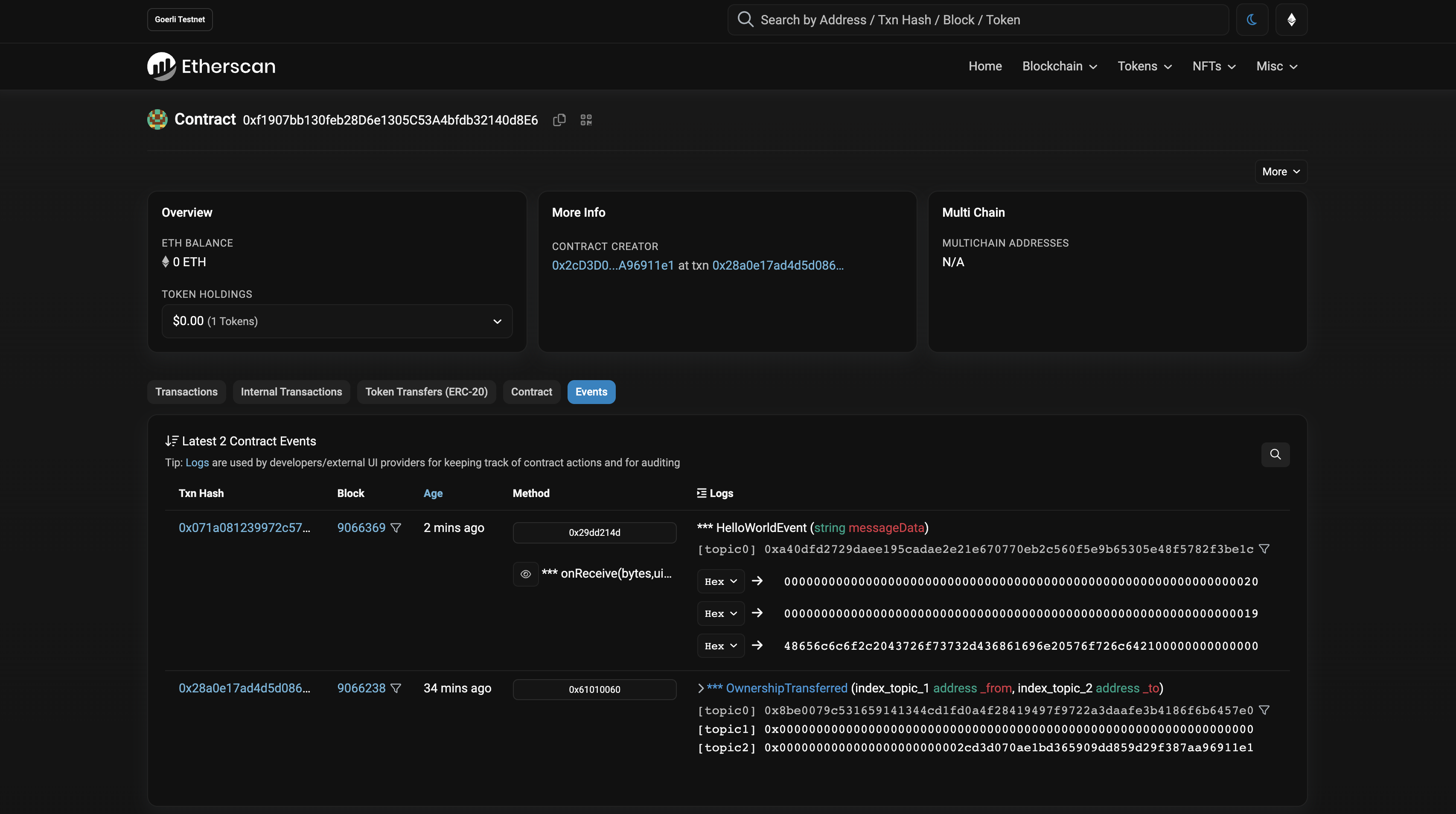Filter by OwnershipTransferred topic0 hash

pos(1264,710)
